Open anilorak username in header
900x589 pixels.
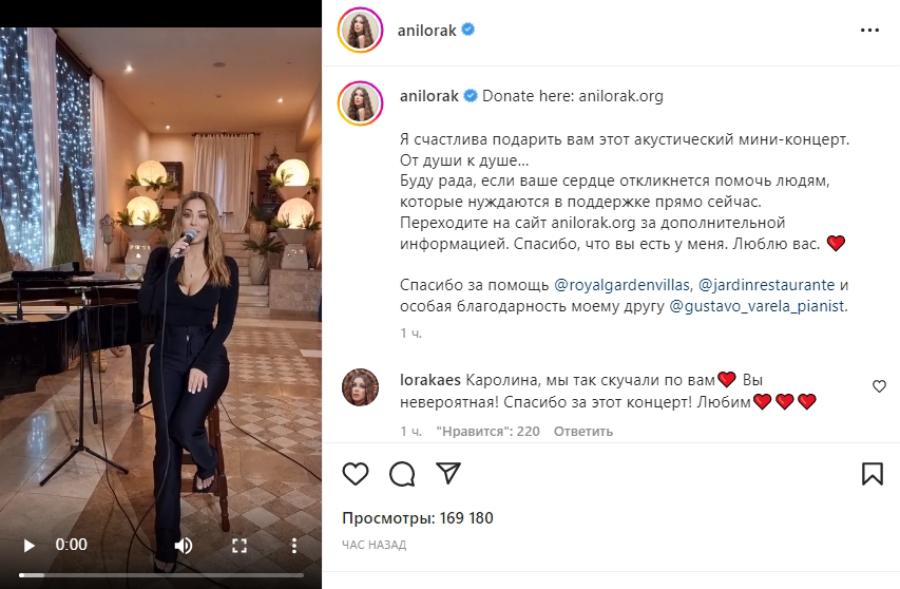(426, 30)
